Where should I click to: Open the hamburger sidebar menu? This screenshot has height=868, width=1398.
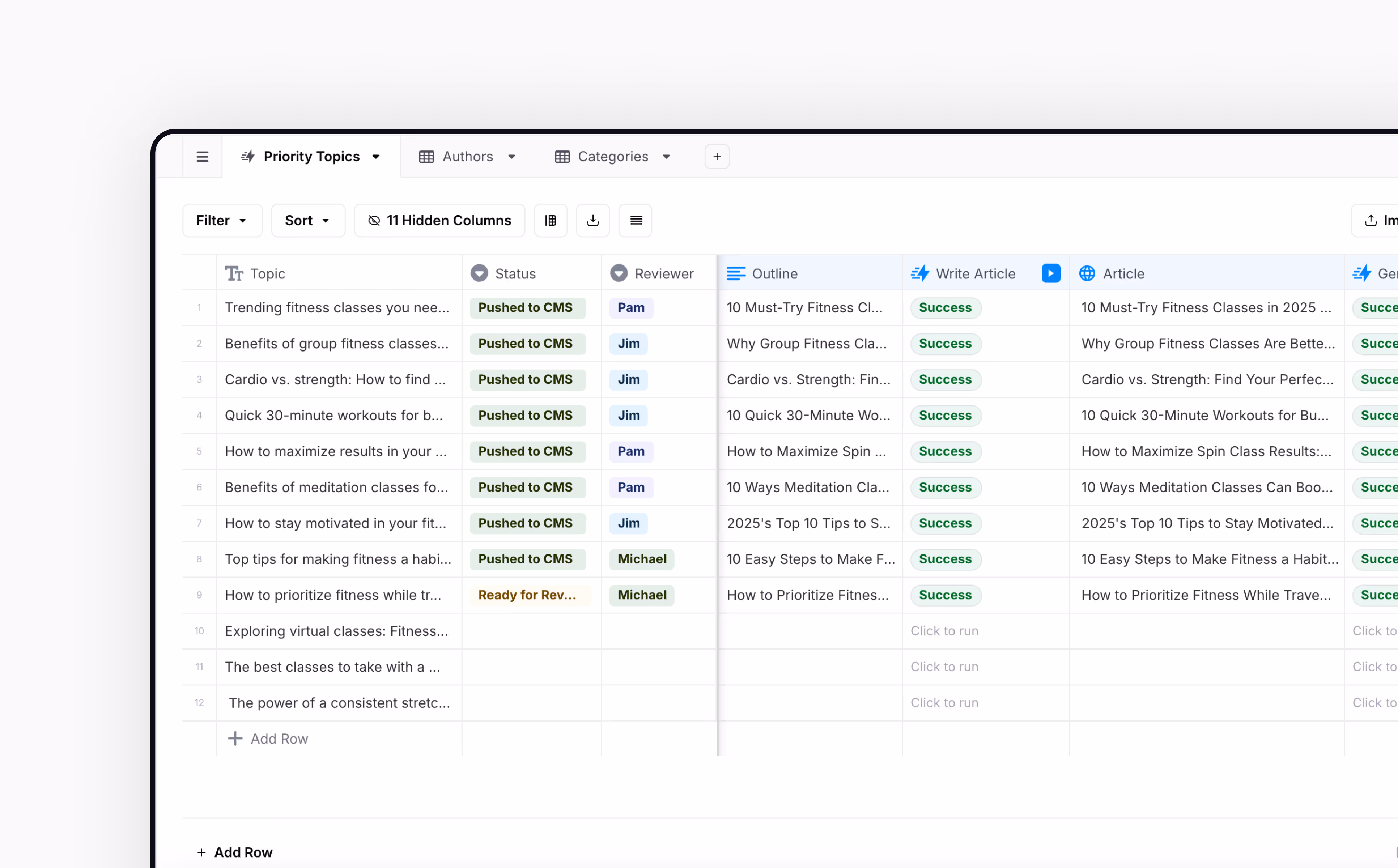202,157
